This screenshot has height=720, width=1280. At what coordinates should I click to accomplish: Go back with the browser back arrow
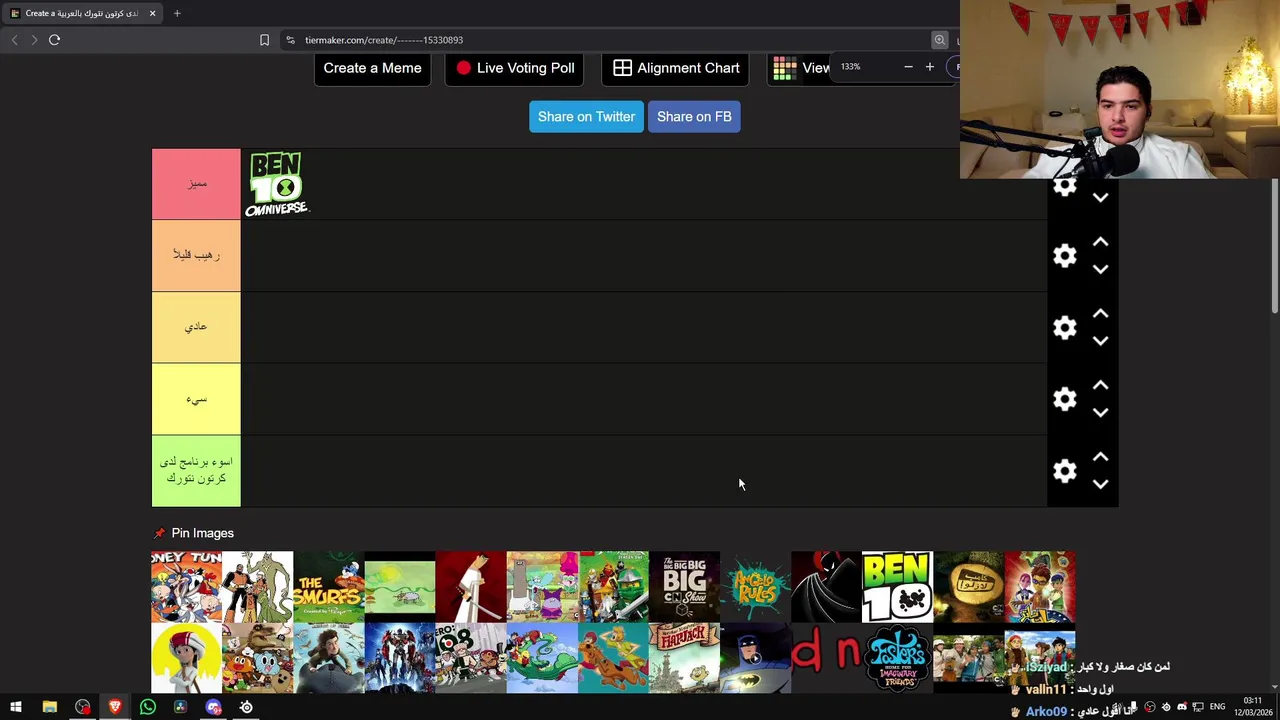pyautogui.click(x=14, y=40)
